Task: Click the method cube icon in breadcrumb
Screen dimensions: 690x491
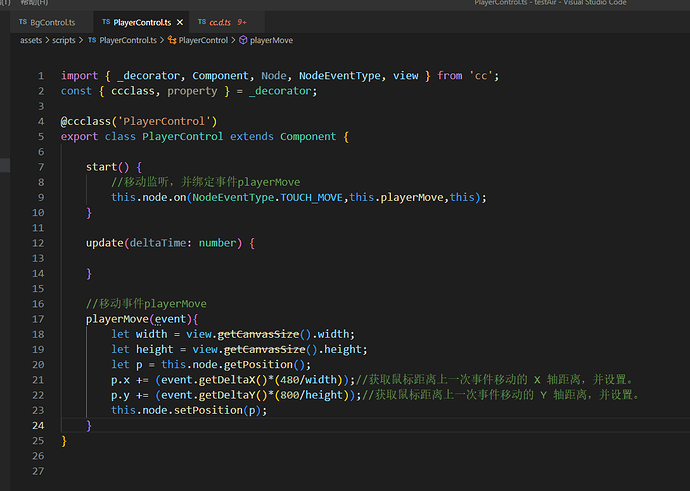Action: coord(243,40)
